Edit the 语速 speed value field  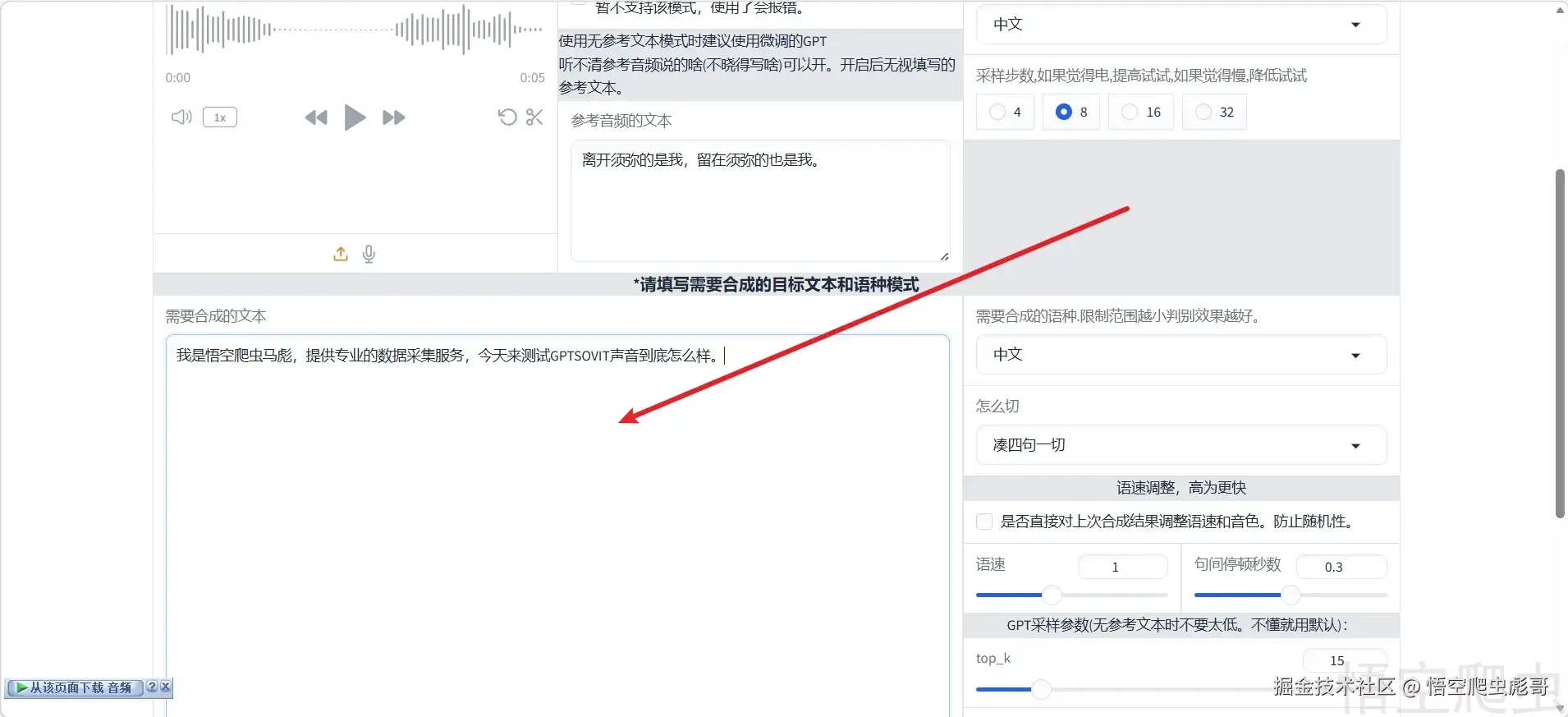tap(1122, 567)
